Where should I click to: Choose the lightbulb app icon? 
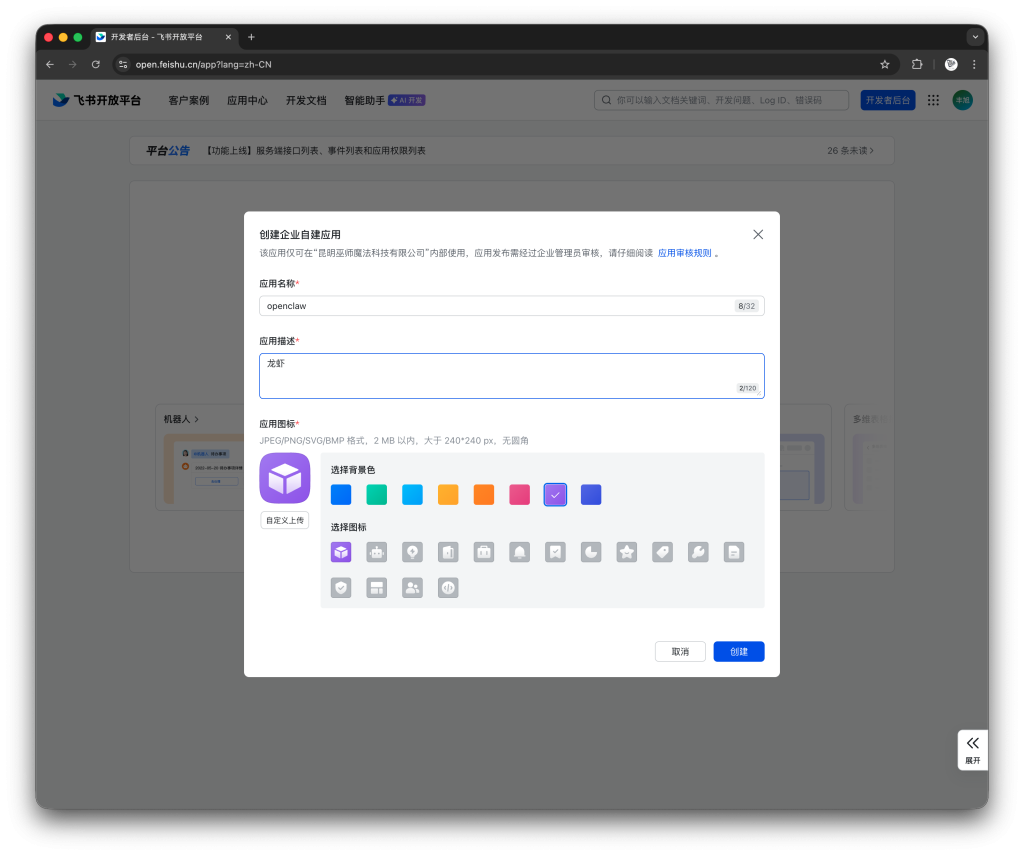412,552
